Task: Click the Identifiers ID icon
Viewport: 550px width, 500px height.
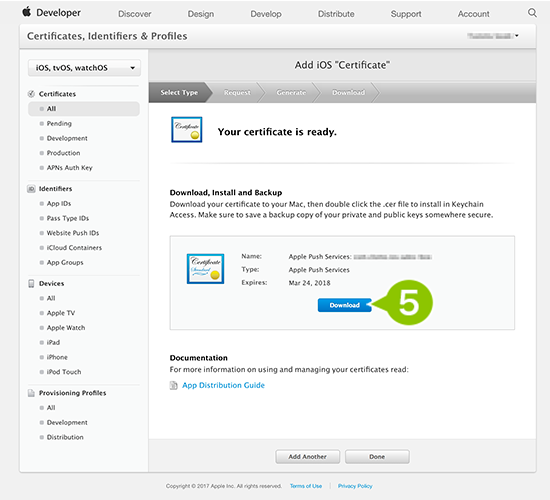Action: pyautogui.click(x=31, y=189)
